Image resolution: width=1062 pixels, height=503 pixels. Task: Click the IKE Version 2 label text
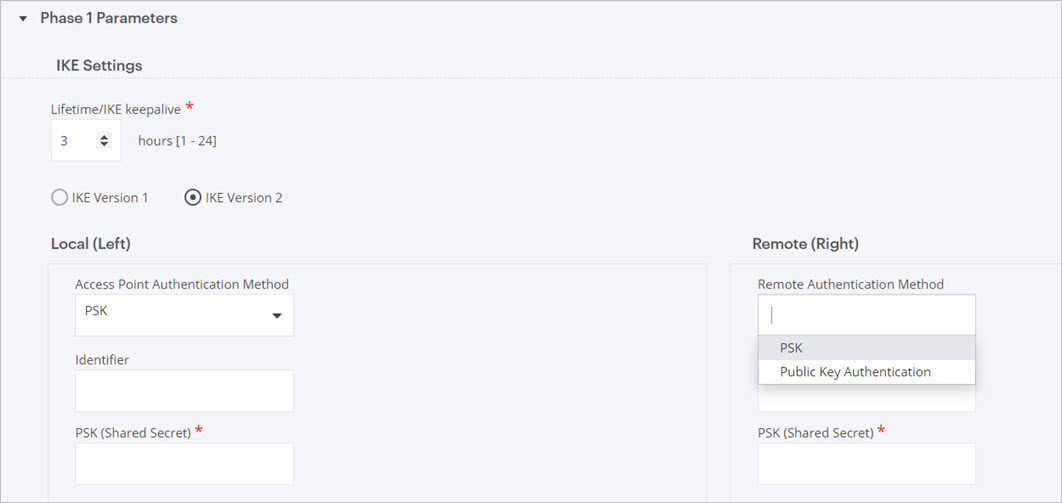244,198
